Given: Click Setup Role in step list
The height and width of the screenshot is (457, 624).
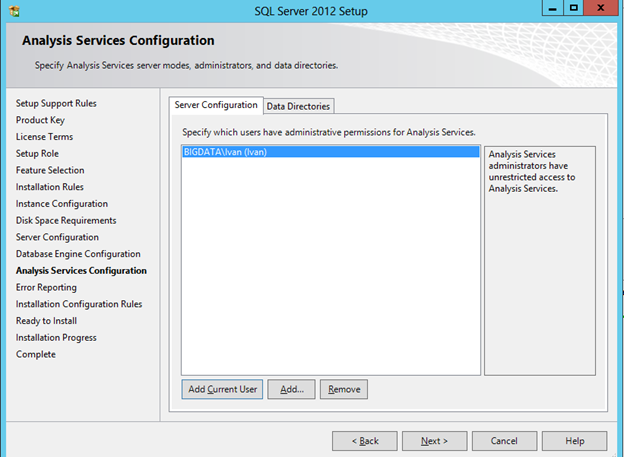Looking at the screenshot, I should point(37,154).
